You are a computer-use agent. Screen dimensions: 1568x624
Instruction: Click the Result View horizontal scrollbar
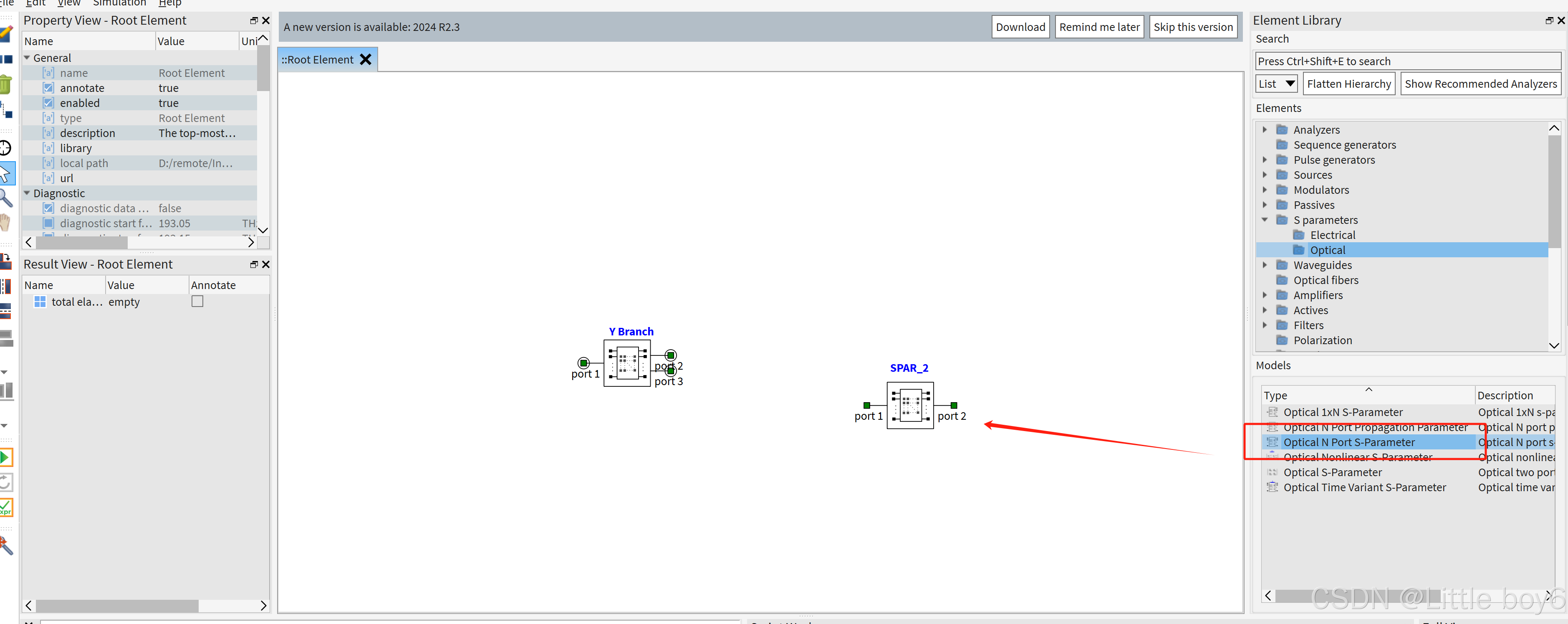point(117,605)
